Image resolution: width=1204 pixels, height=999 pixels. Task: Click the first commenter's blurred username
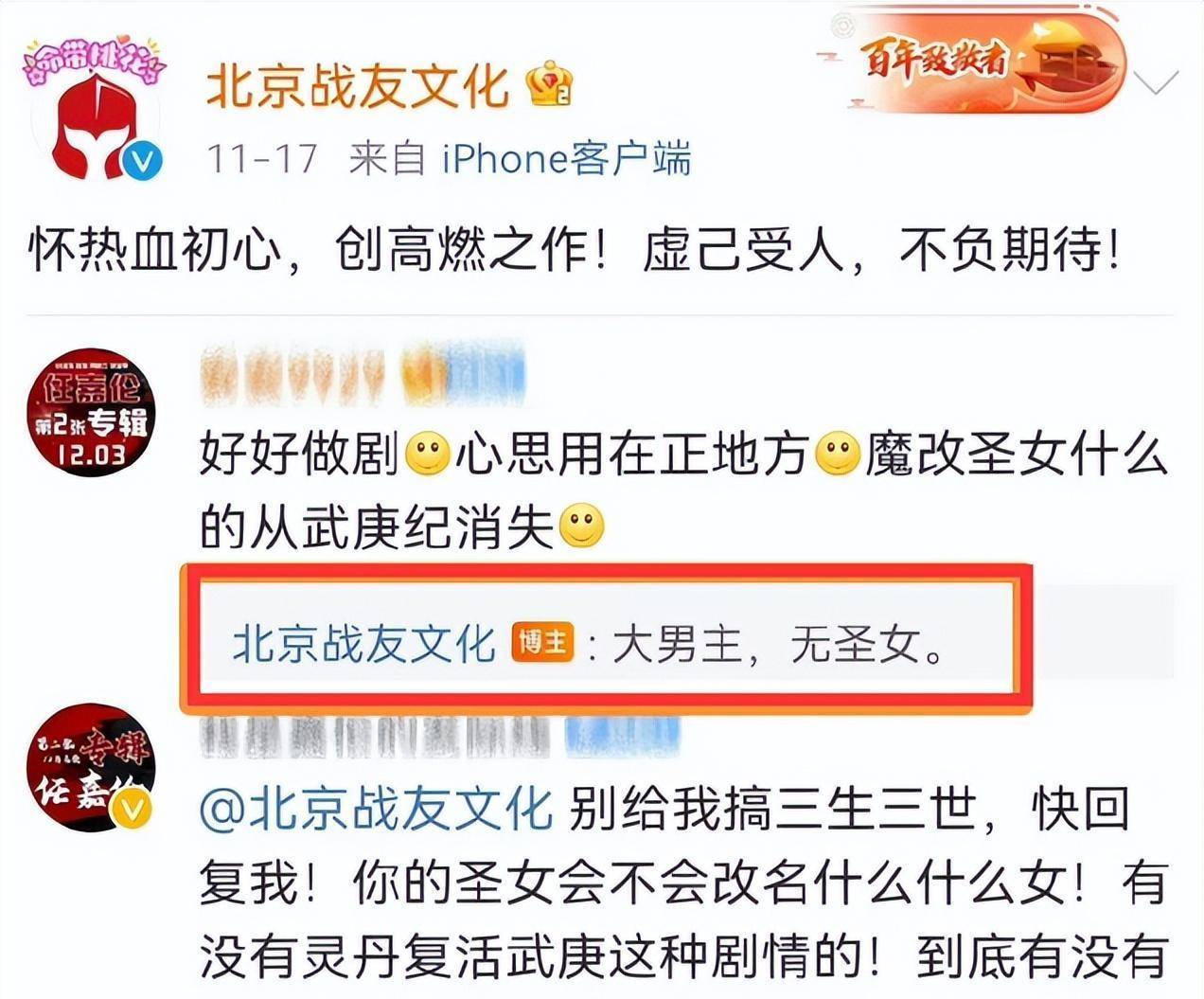pyautogui.click(x=363, y=375)
